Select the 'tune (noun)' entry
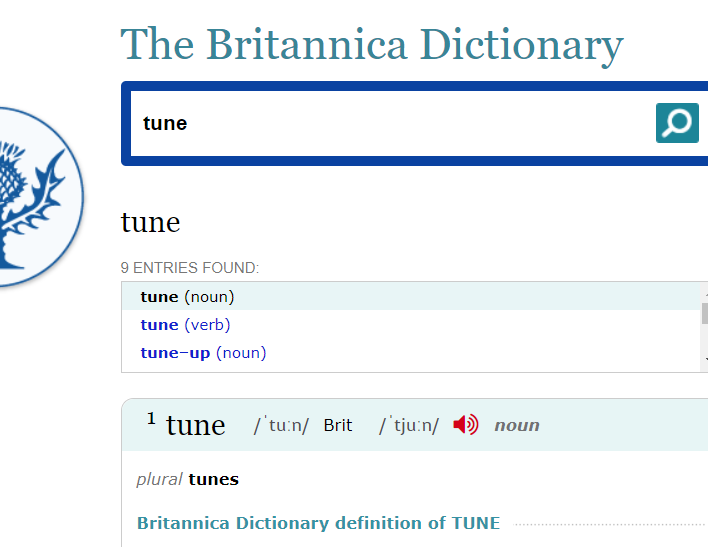708x547 pixels. 187,297
